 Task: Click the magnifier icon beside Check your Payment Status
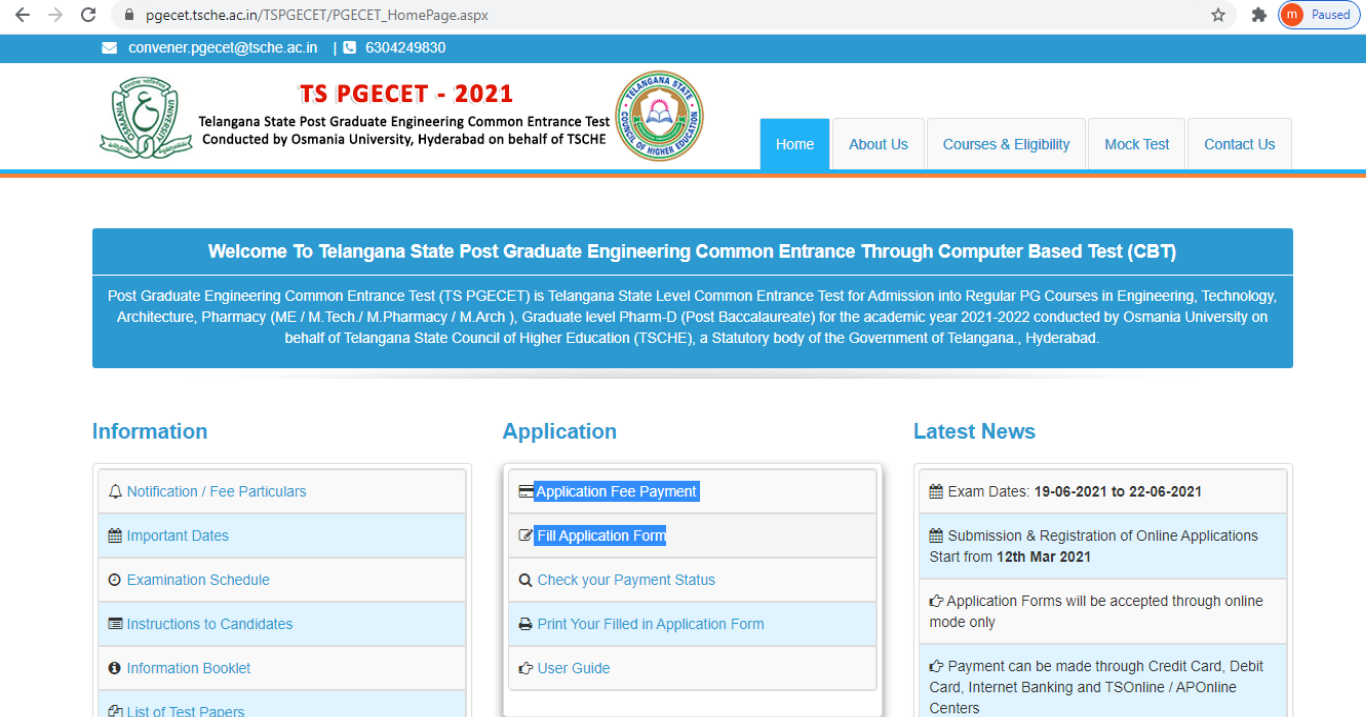526,579
